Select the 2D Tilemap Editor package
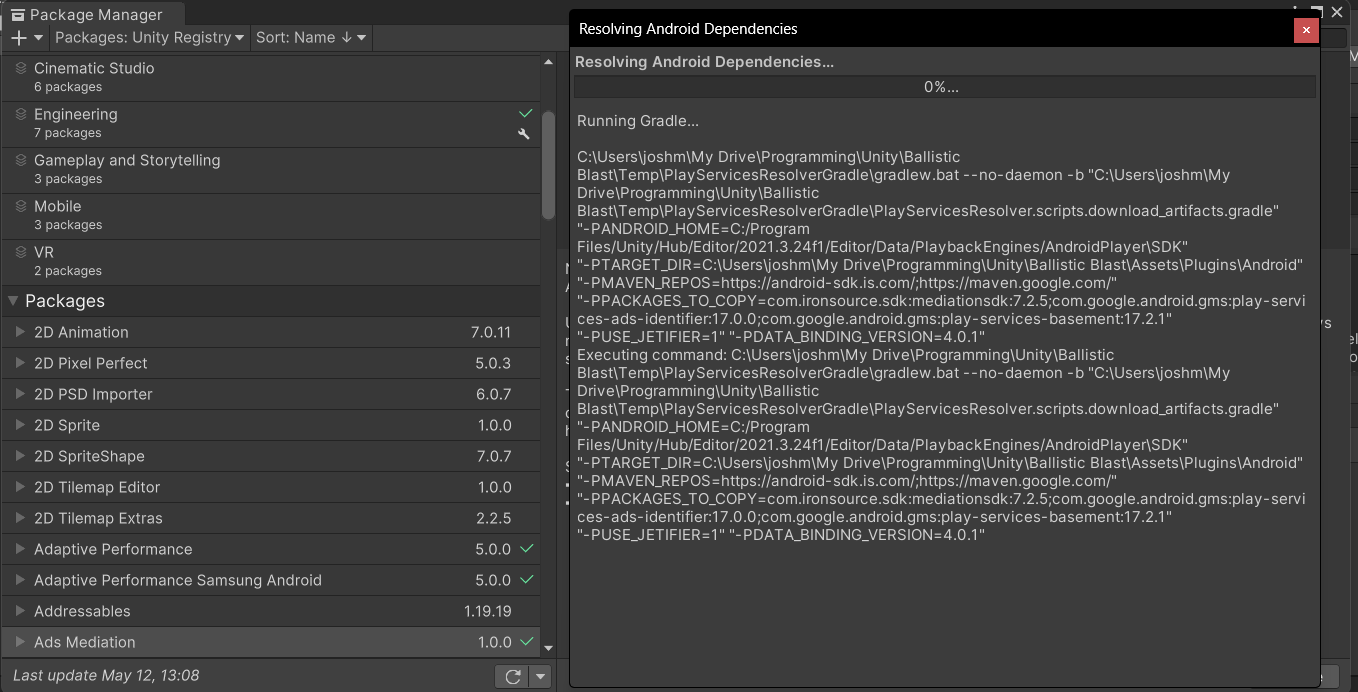This screenshot has width=1358, height=692. tap(97, 487)
